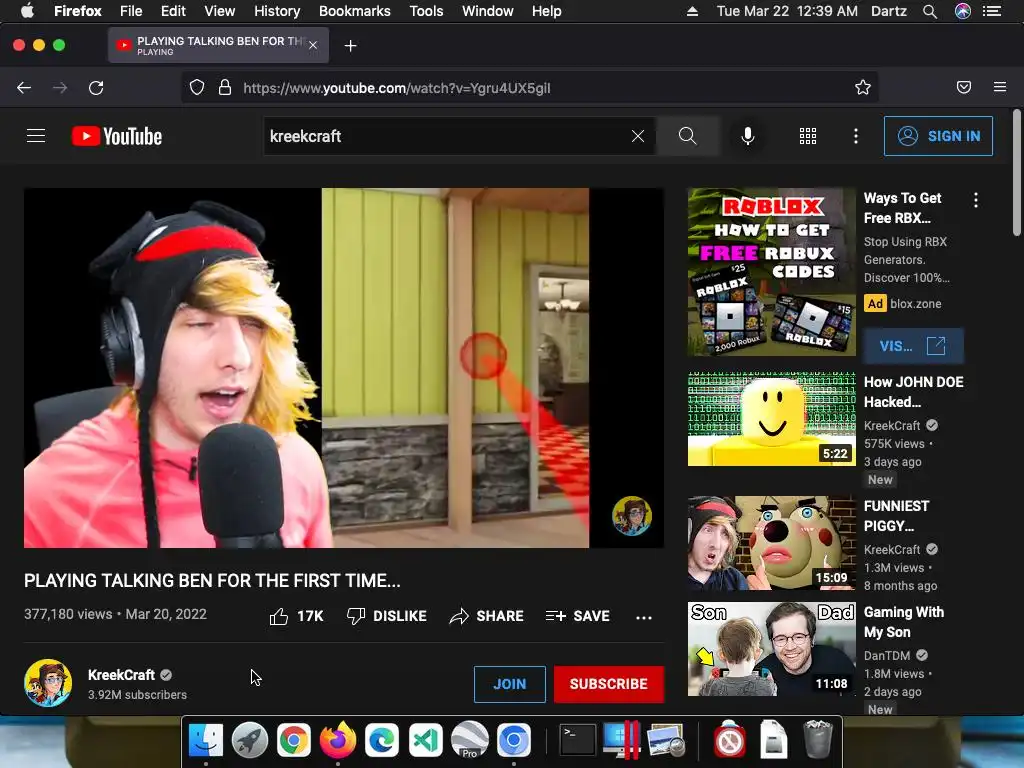
Task: Open Google Chrome from the Dock
Action: [x=293, y=740]
